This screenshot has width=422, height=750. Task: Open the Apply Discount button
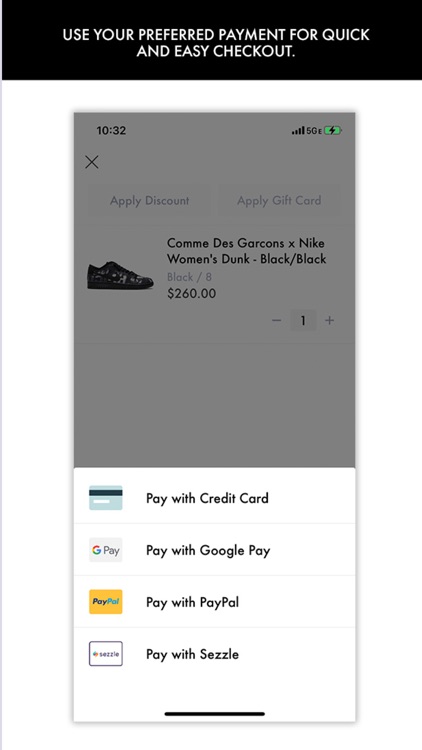(x=149, y=200)
